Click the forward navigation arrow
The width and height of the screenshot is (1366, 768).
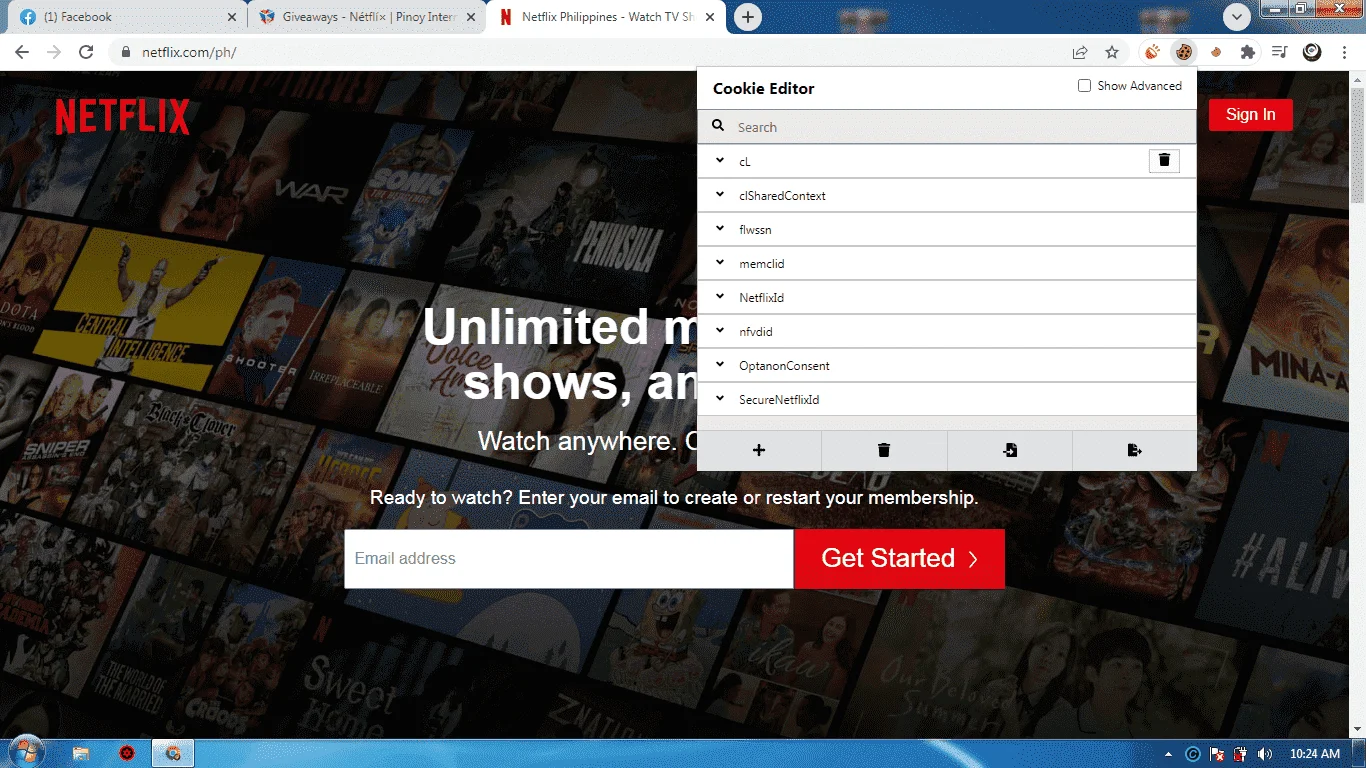[54, 52]
